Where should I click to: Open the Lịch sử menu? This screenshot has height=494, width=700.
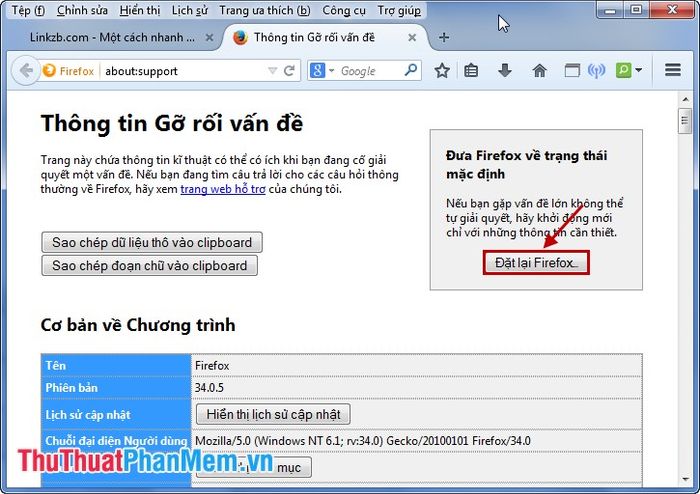(x=190, y=10)
